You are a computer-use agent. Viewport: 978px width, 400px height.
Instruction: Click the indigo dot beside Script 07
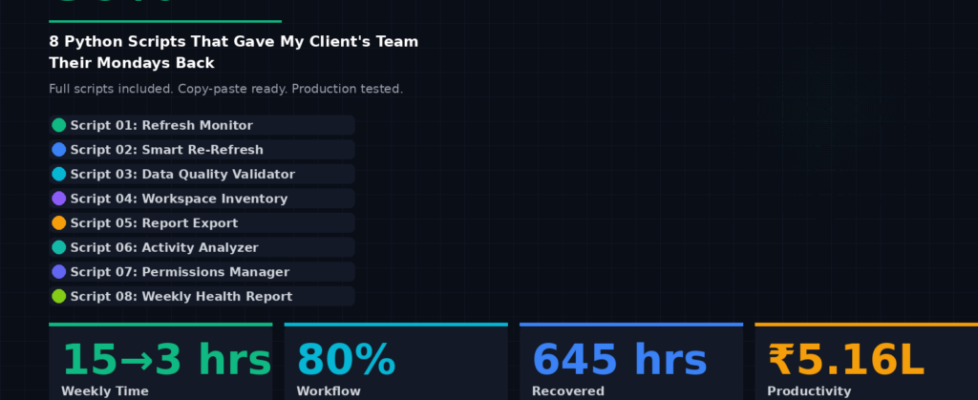[59, 272]
